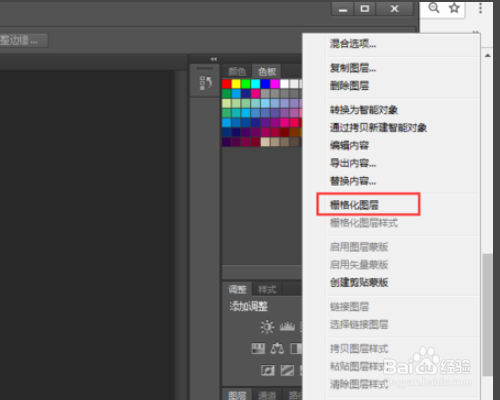Click the 调整边缘... options bar button
This screenshot has width=500, height=400.
pos(24,40)
